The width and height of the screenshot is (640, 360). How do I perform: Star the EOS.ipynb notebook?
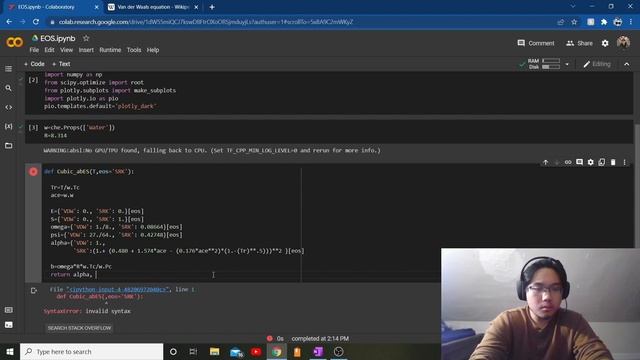point(86,38)
